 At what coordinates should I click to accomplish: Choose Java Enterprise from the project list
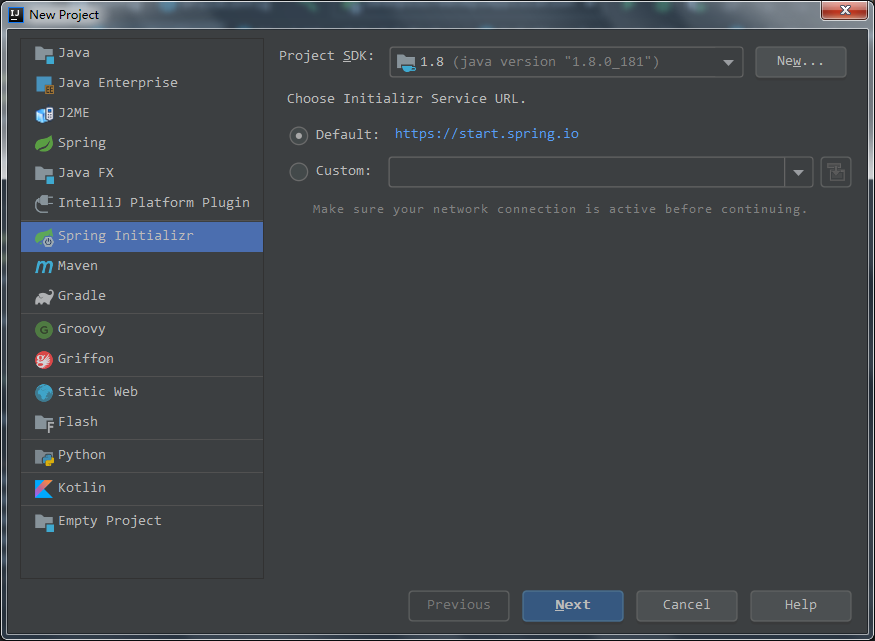117,83
